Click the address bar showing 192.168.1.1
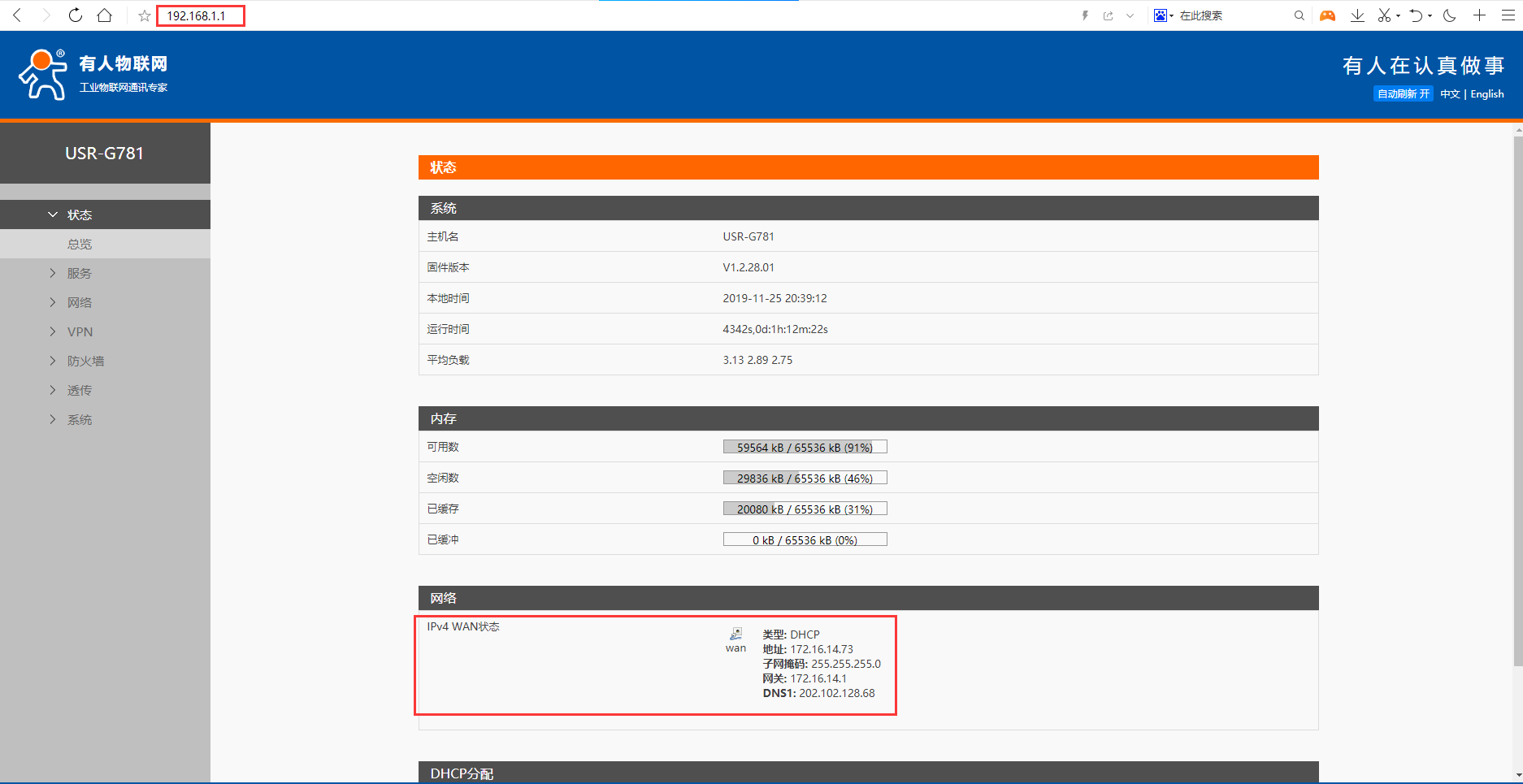This screenshot has height=784, width=1523. click(x=200, y=15)
